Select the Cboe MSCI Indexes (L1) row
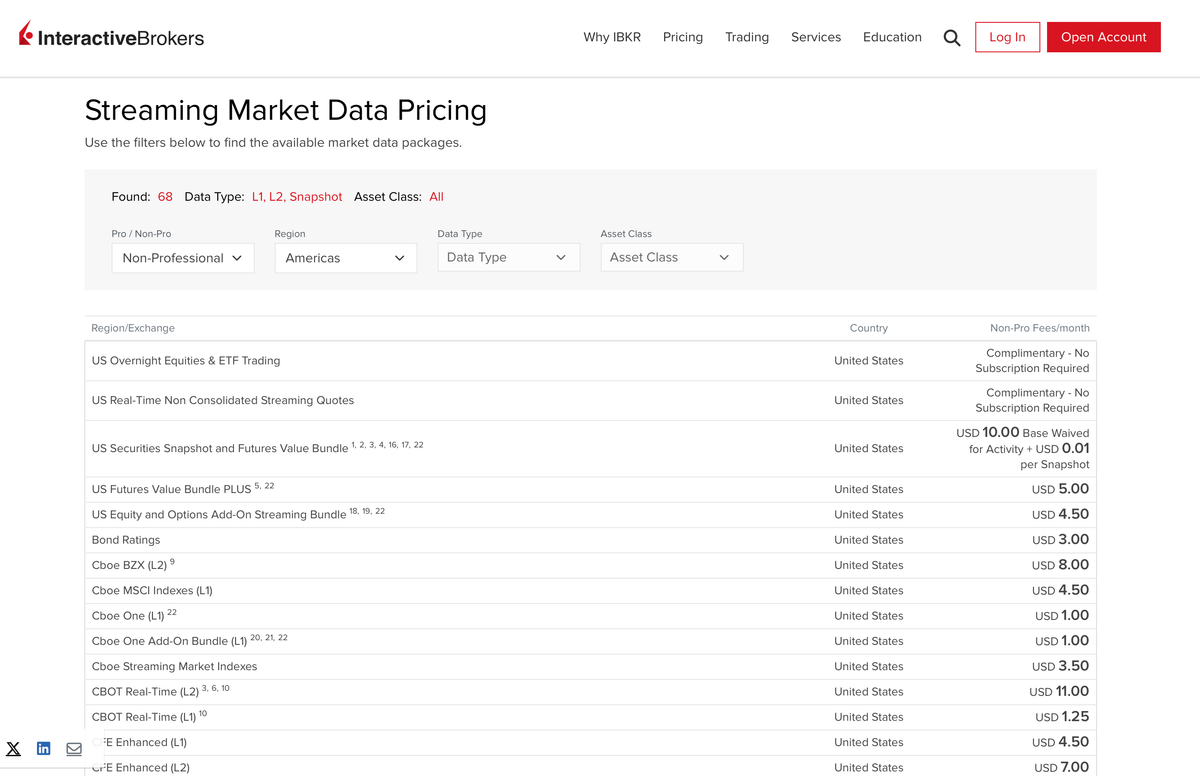 pyautogui.click(x=590, y=590)
